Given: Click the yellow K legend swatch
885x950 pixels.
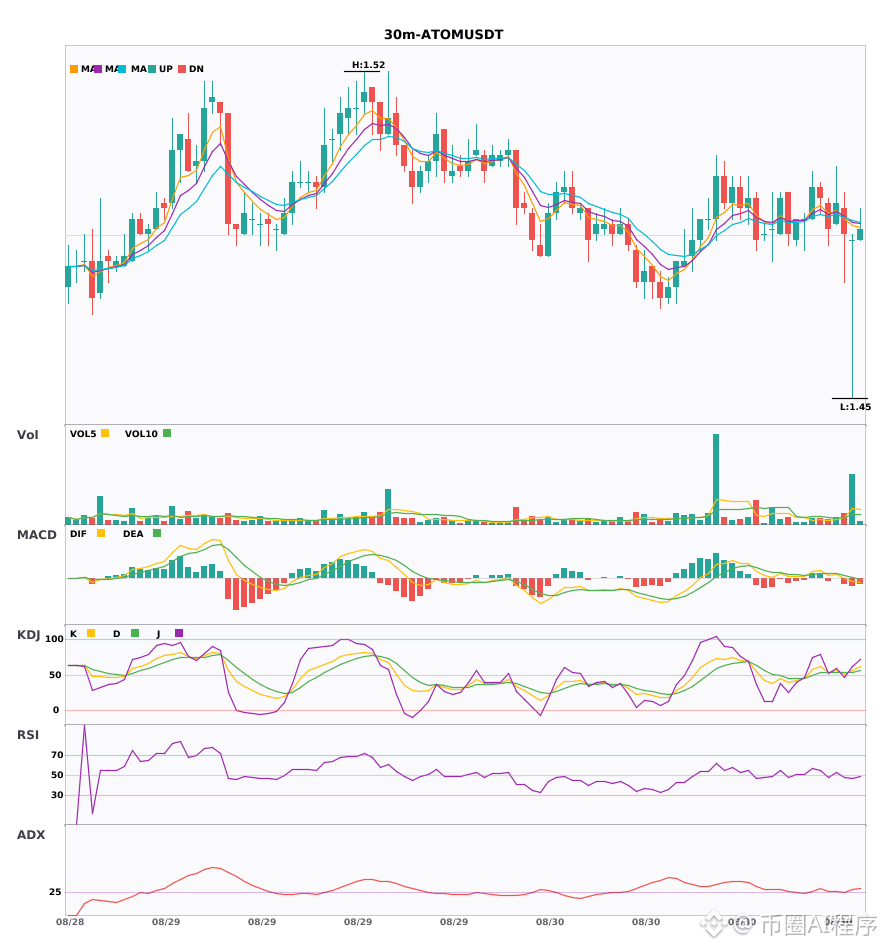Looking at the screenshot, I should pos(91,633).
